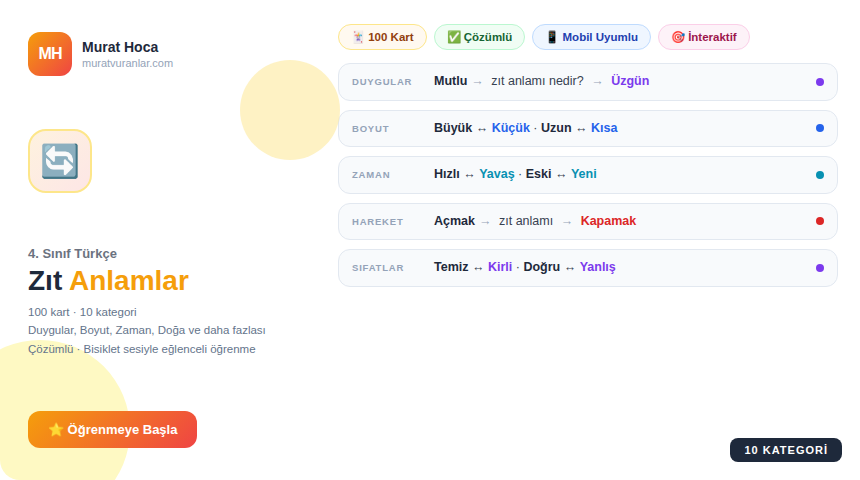Click the word Eski
This screenshot has width=860, height=480.
(538, 174)
